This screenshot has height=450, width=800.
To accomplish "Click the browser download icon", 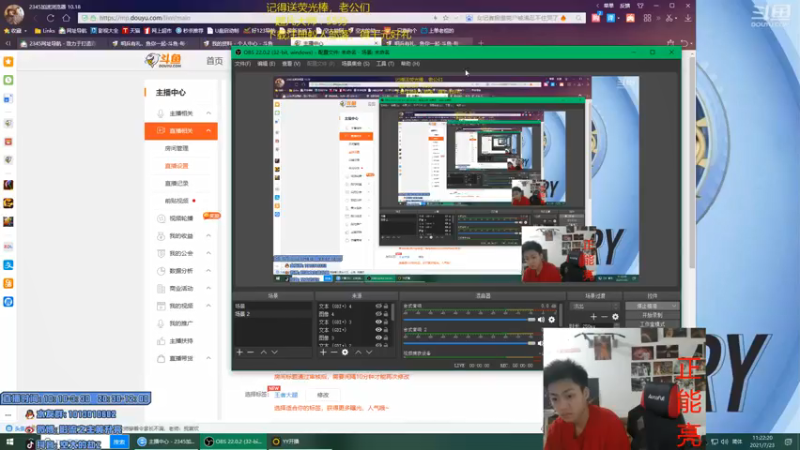I will point(688,18).
